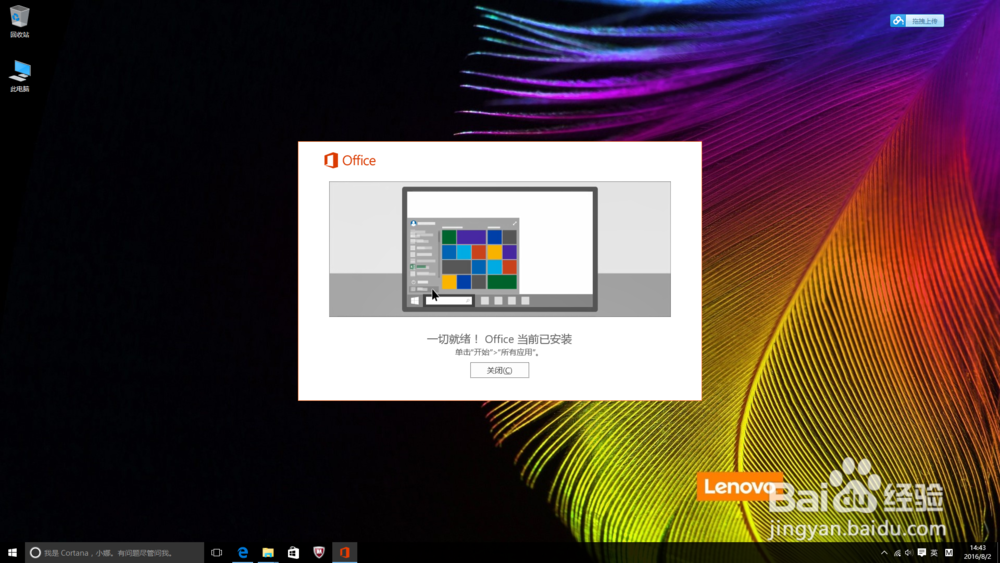Click the 拍摄上传 cloud upload widget

(x=916, y=20)
